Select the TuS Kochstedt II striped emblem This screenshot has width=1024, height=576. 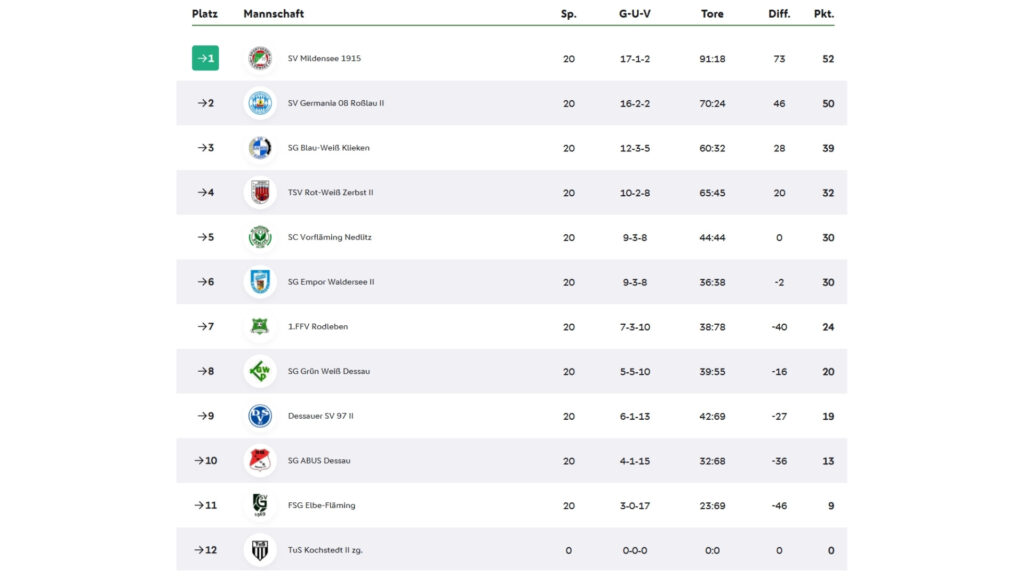(x=260, y=550)
